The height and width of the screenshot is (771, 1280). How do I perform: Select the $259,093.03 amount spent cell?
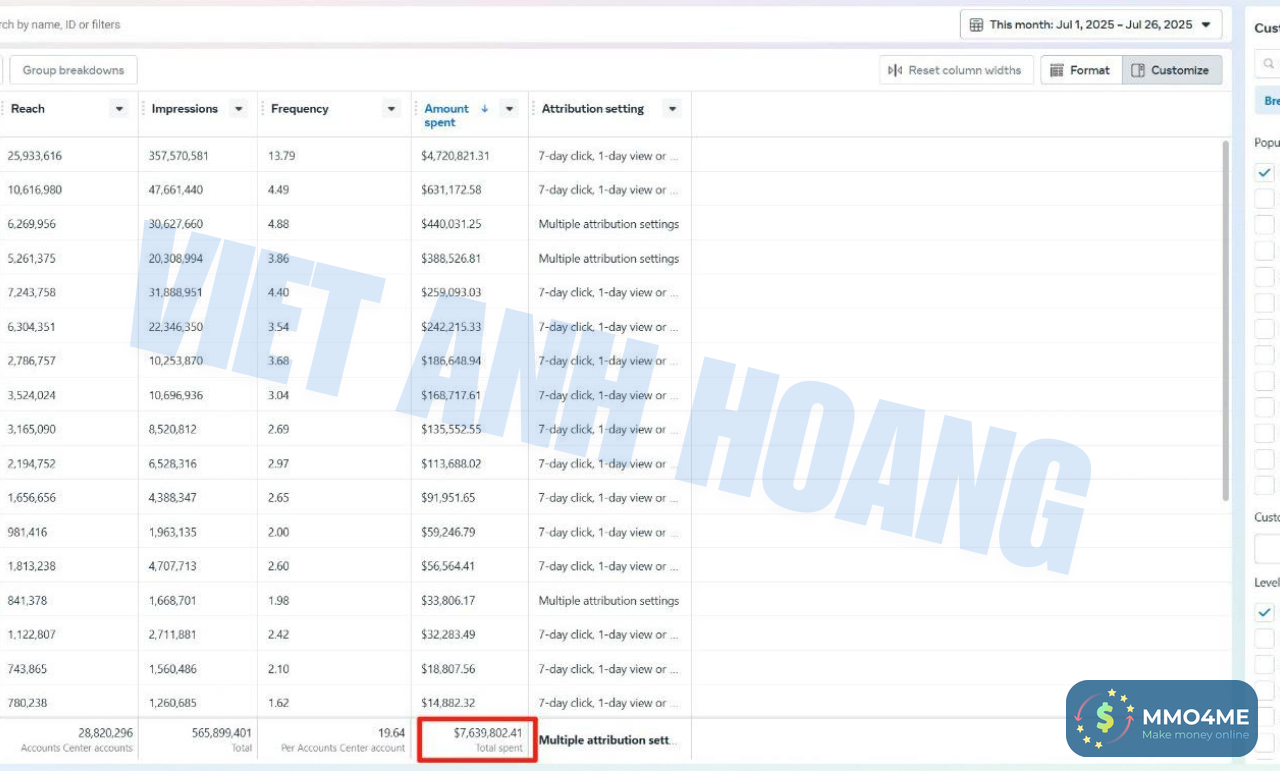point(451,293)
